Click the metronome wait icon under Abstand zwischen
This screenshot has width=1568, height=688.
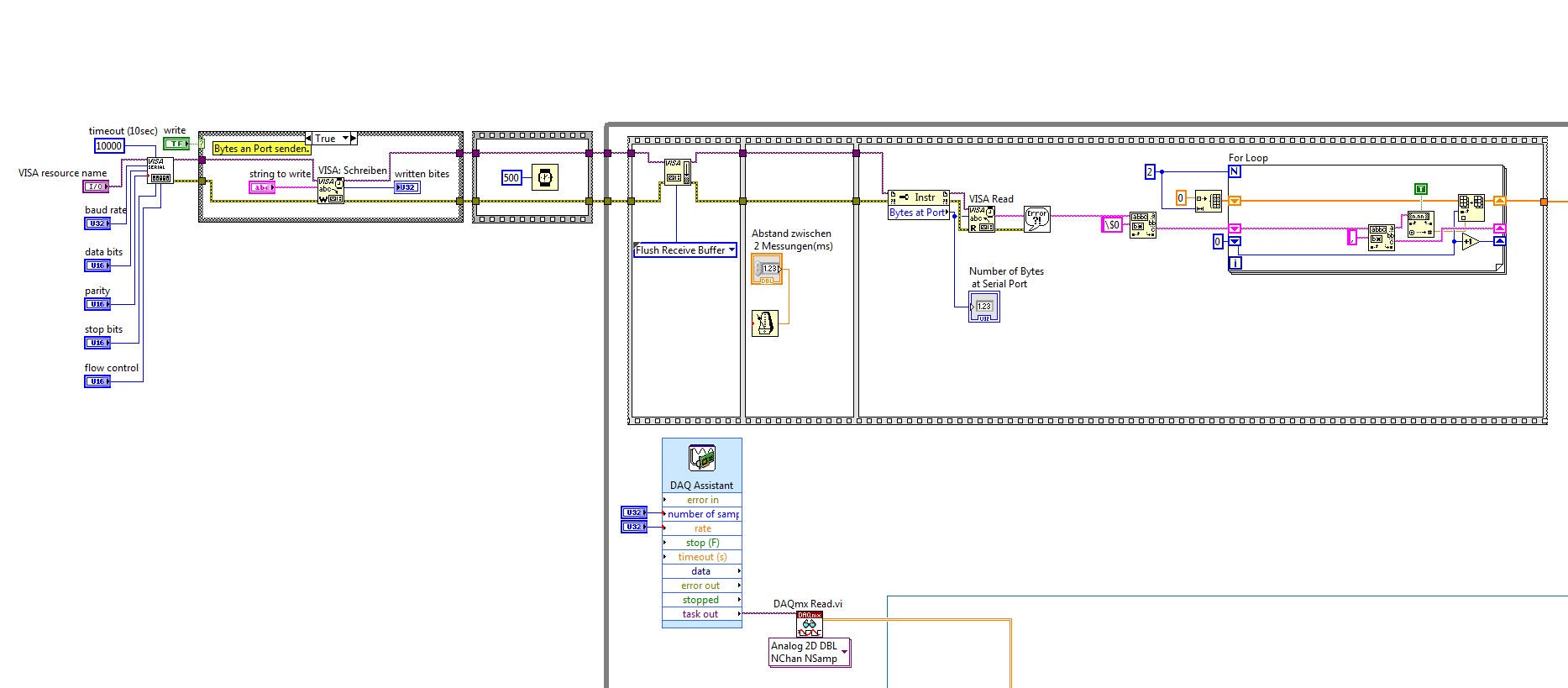click(765, 323)
